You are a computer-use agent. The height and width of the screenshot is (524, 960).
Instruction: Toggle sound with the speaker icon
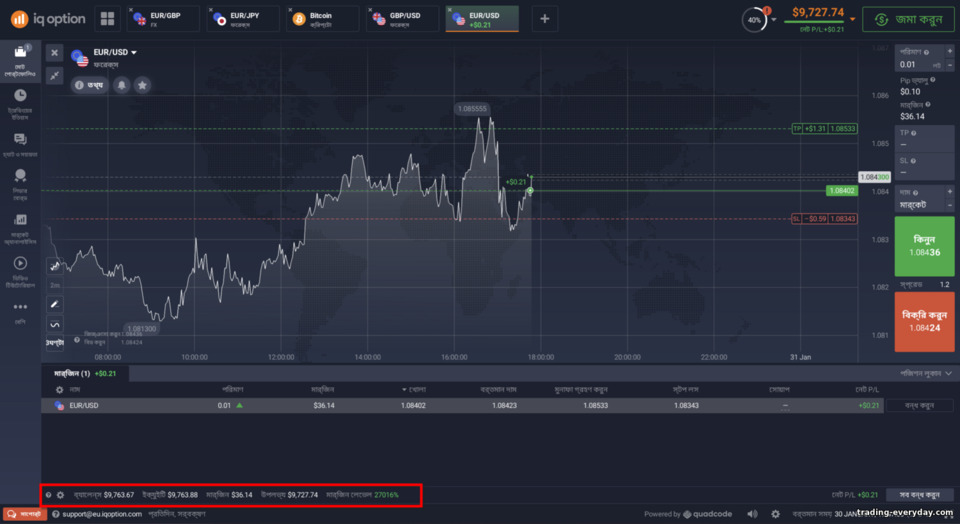click(752, 514)
